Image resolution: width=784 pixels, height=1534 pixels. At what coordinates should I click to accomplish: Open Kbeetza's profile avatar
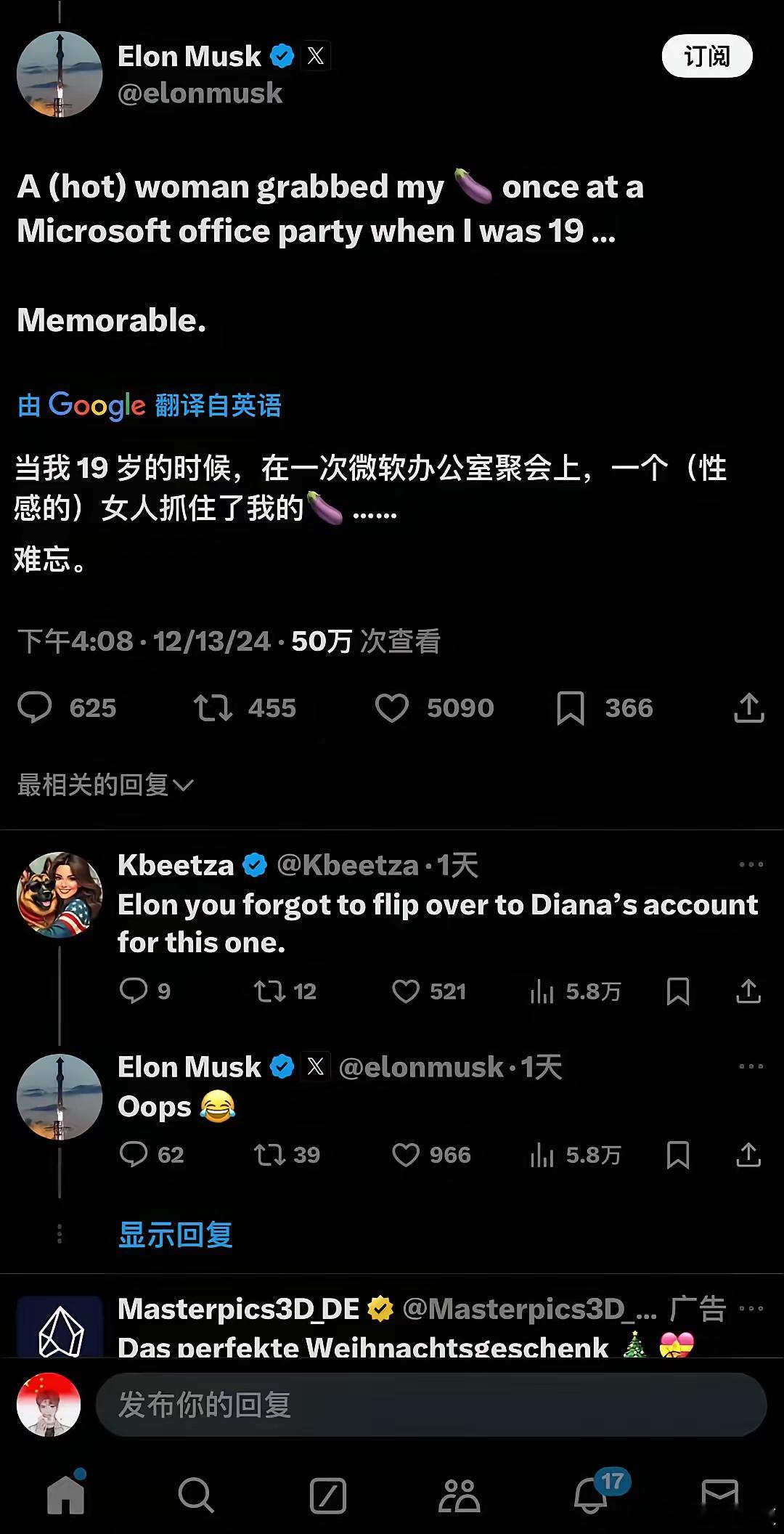[60, 895]
